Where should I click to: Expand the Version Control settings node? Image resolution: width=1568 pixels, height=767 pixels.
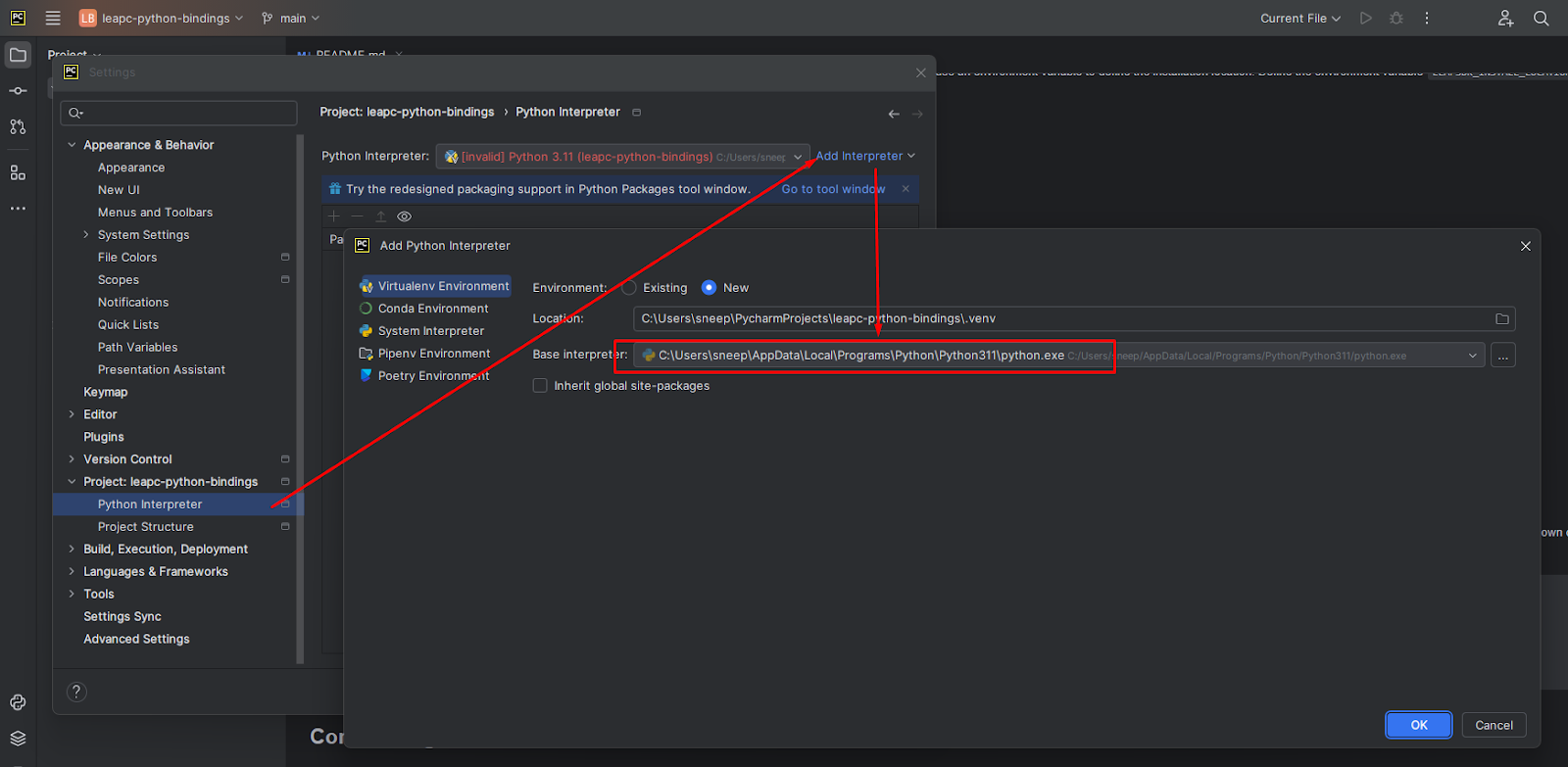click(x=72, y=459)
